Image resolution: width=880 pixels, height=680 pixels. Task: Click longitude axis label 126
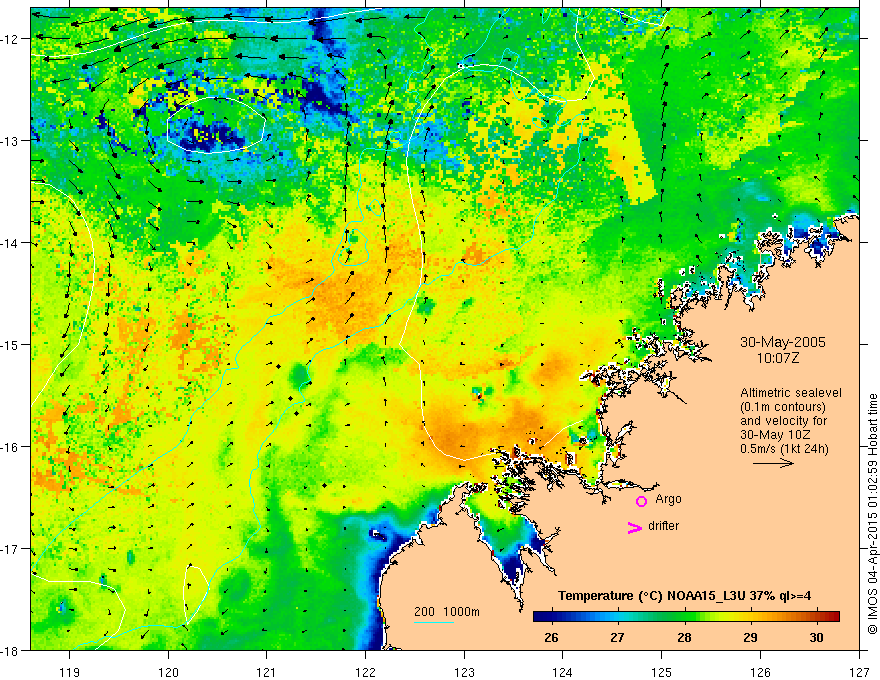click(x=760, y=673)
